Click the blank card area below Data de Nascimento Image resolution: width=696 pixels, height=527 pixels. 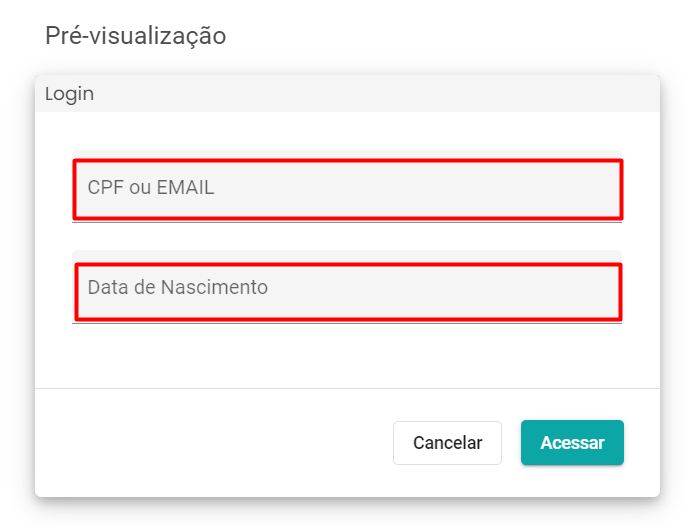[x=347, y=356]
